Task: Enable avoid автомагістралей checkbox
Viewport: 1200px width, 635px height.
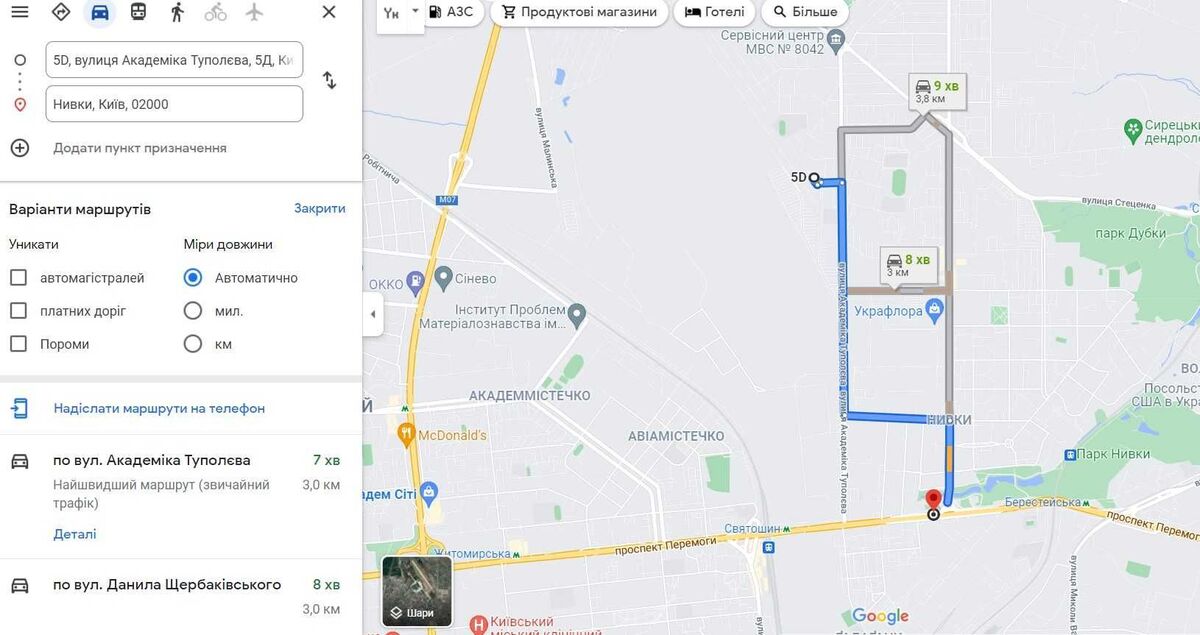Action: point(18,277)
